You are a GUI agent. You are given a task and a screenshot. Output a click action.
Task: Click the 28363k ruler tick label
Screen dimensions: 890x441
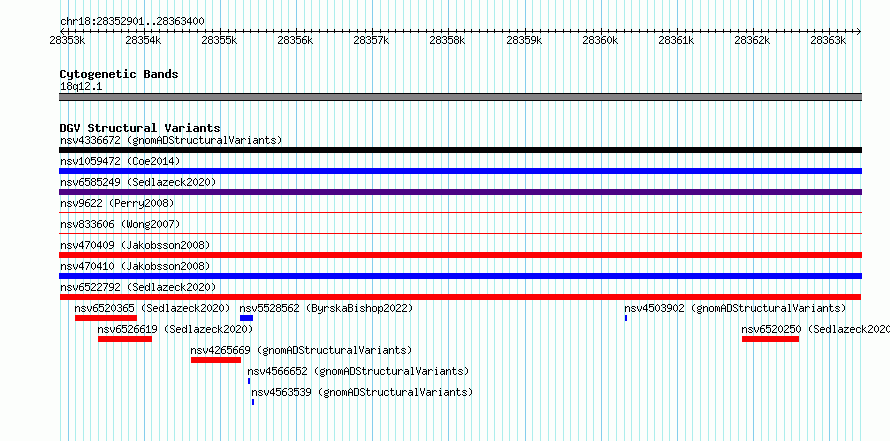click(x=828, y=40)
